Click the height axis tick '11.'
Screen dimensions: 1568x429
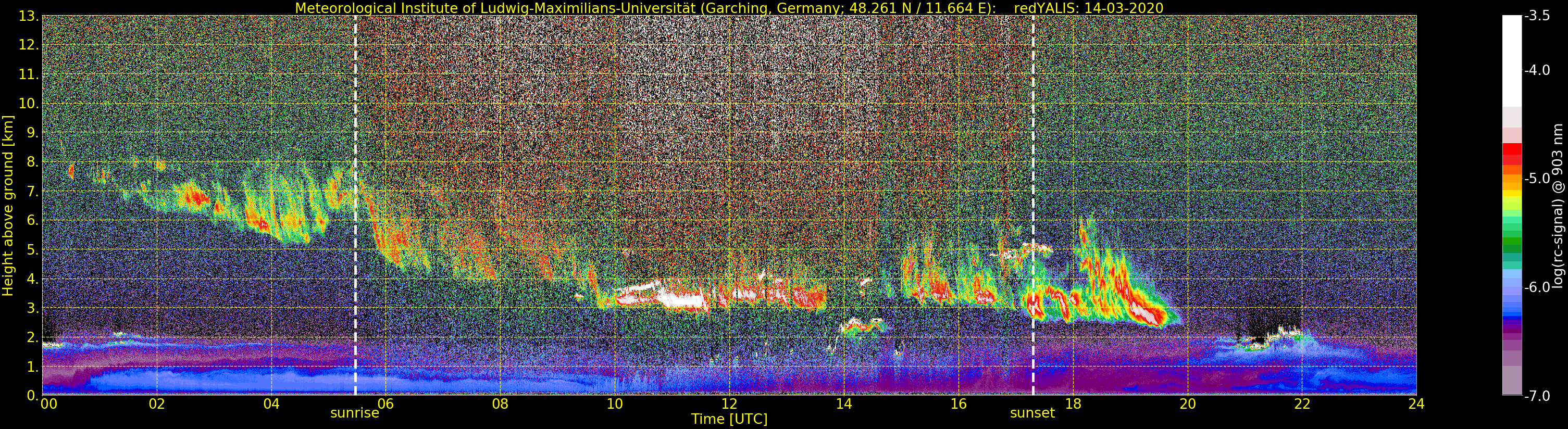(x=29, y=75)
